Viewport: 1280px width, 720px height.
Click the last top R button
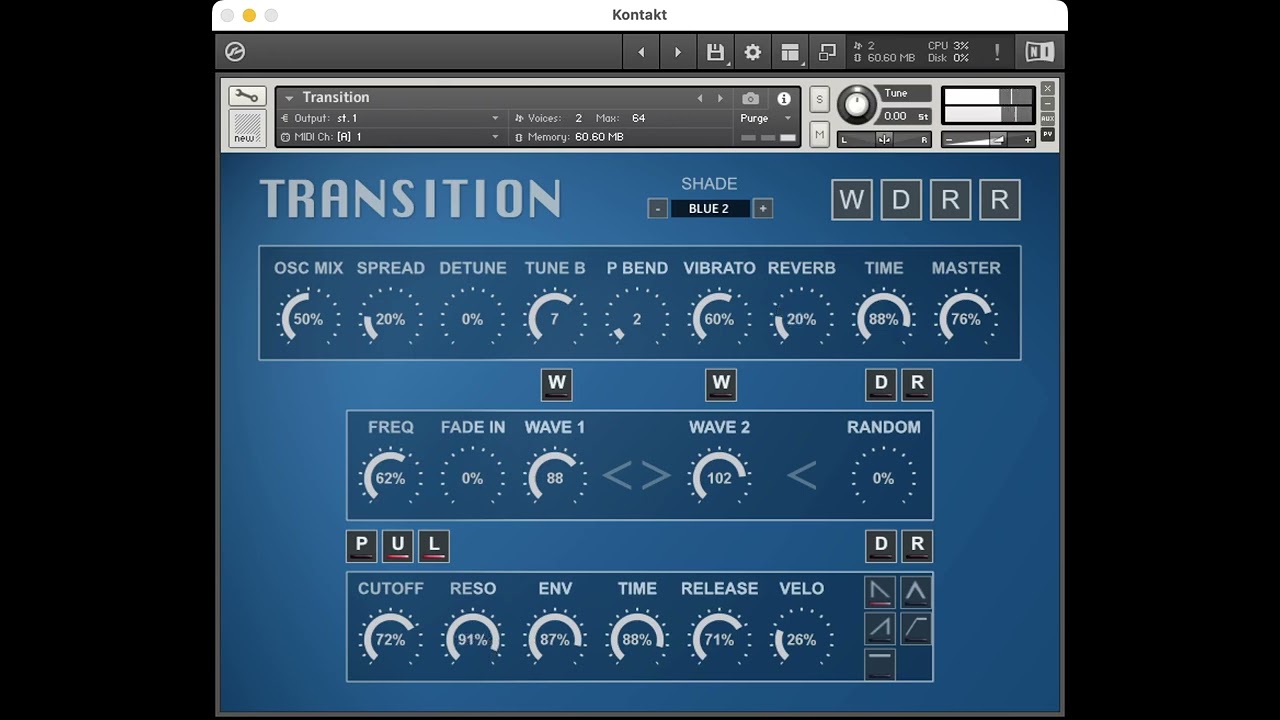pos(1000,200)
